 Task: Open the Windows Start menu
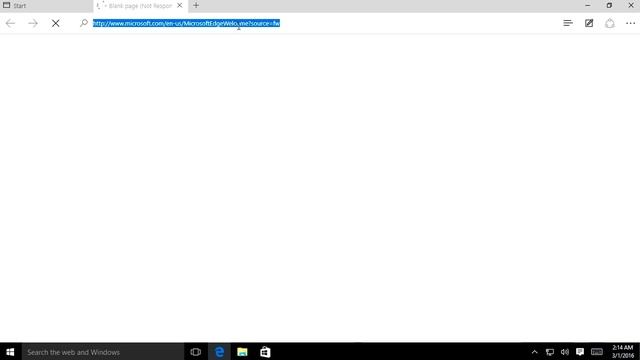click(x=10, y=352)
